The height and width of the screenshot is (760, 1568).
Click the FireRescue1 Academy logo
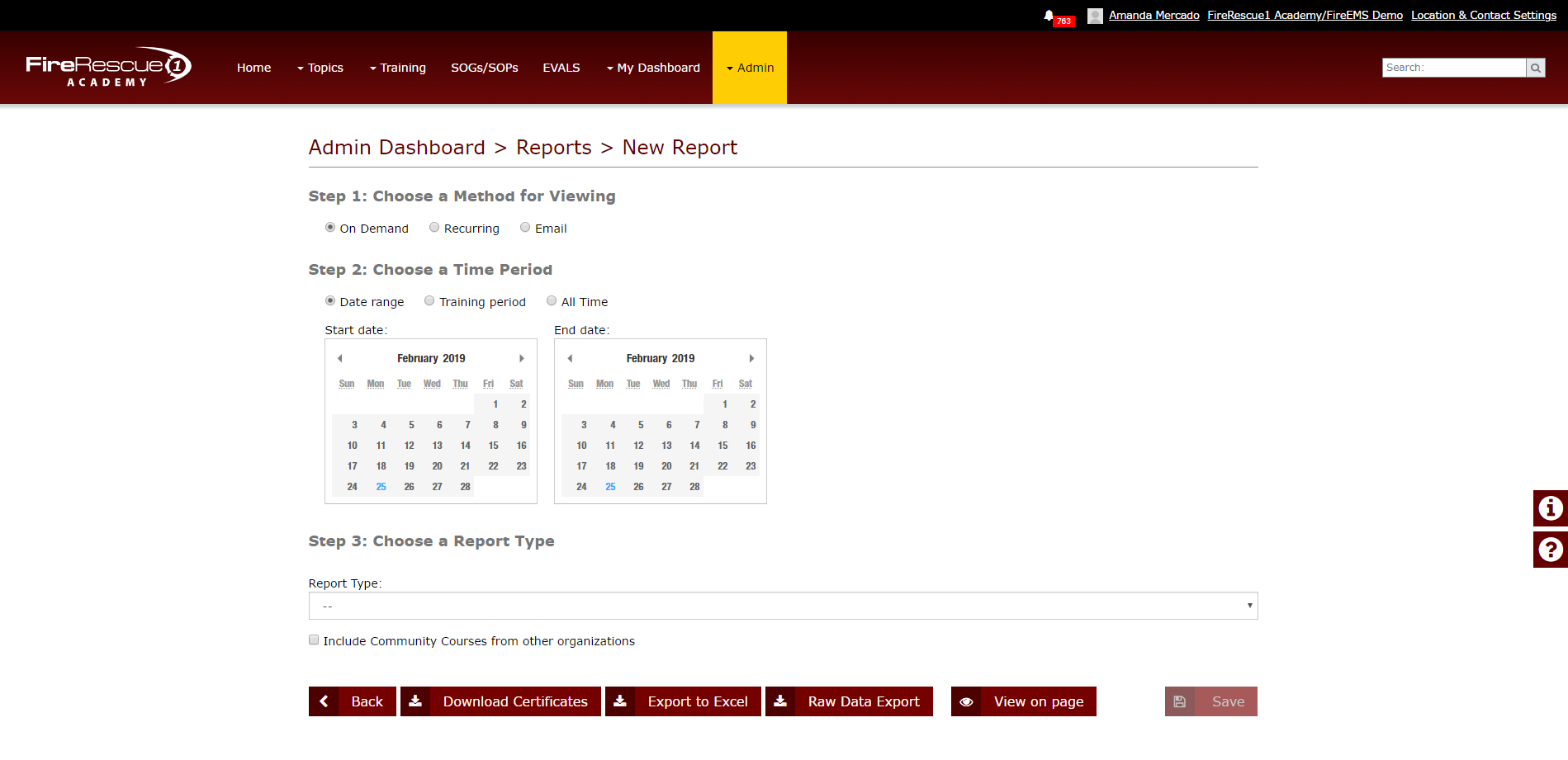[x=108, y=67]
